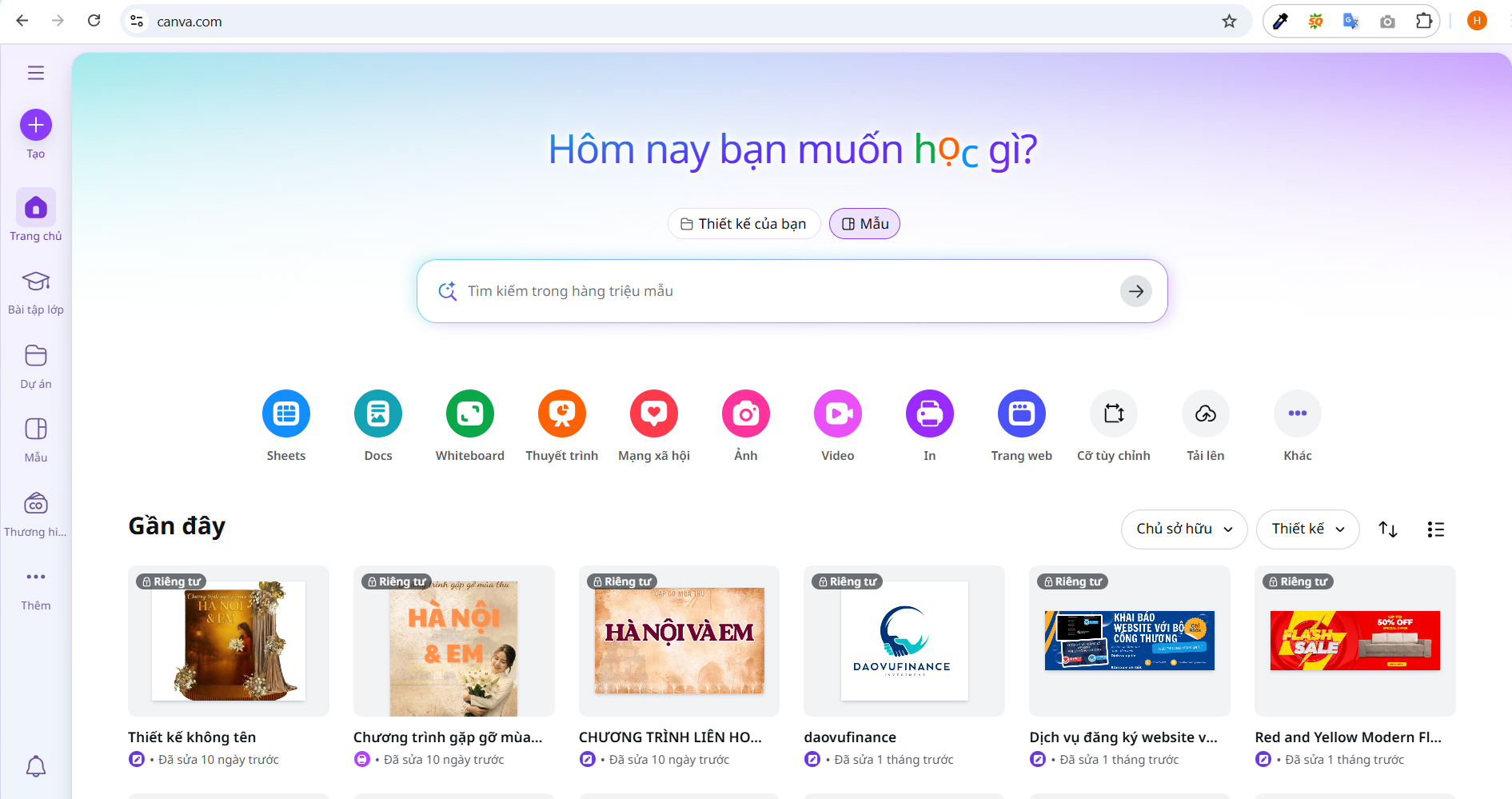Screen dimensions: 1512x799
Task: Start a new Whiteboard design
Action: [x=470, y=413]
